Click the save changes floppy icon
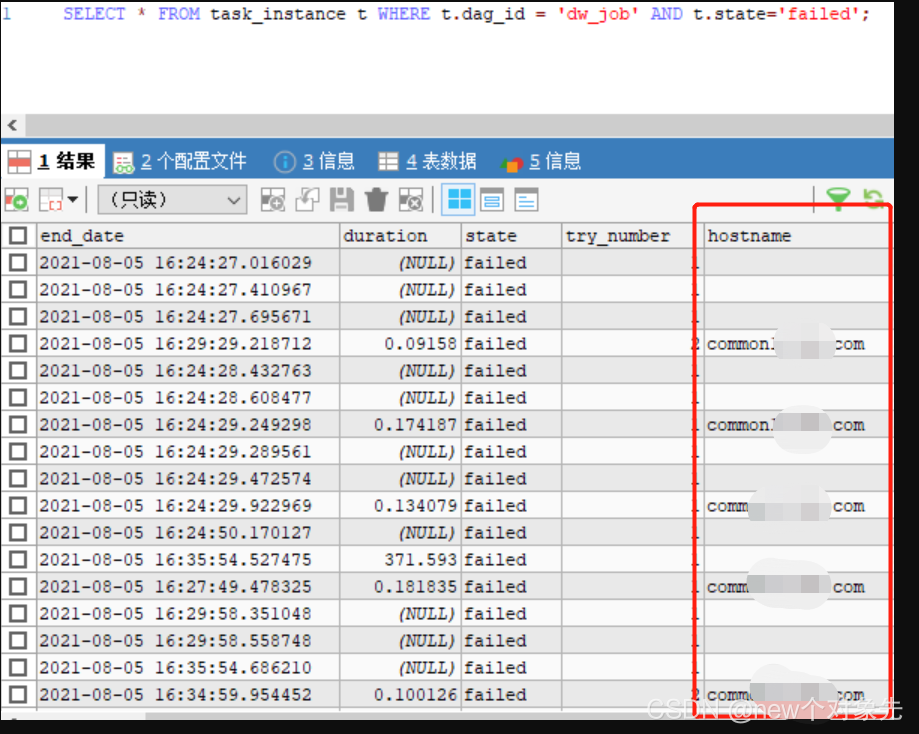This screenshot has width=919, height=734. tap(342, 200)
